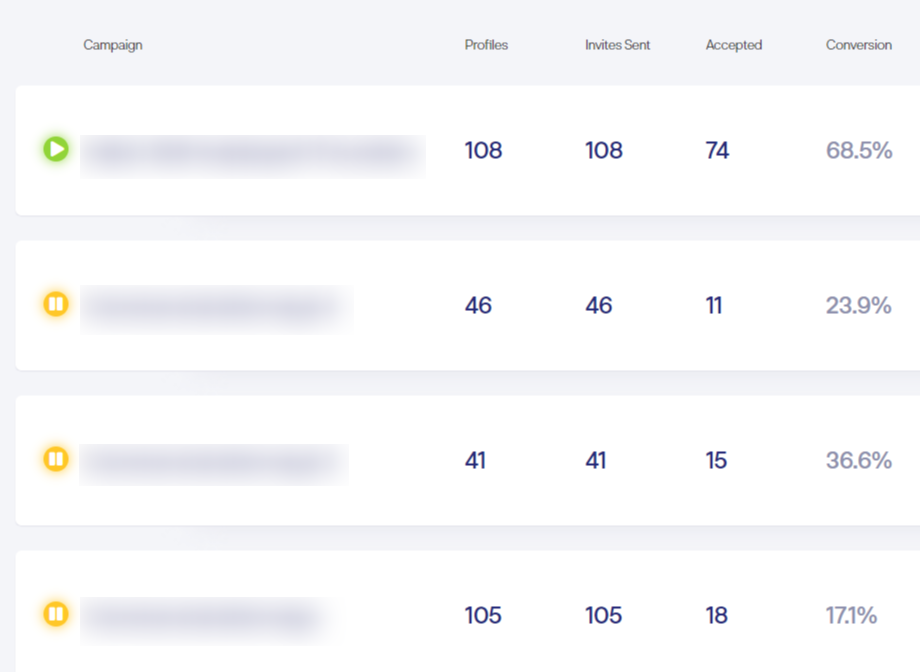Sort by the Accepted column header
Viewport: 920px width, 672px height.
[x=733, y=45]
